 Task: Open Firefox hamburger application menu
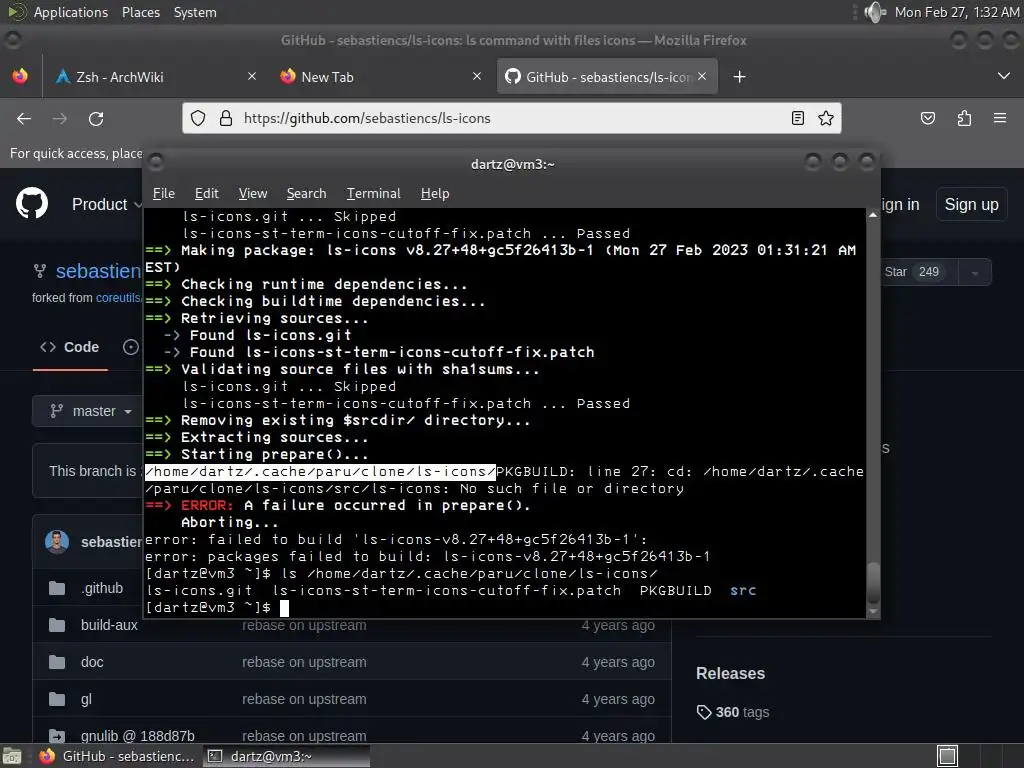pos(1000,118)
